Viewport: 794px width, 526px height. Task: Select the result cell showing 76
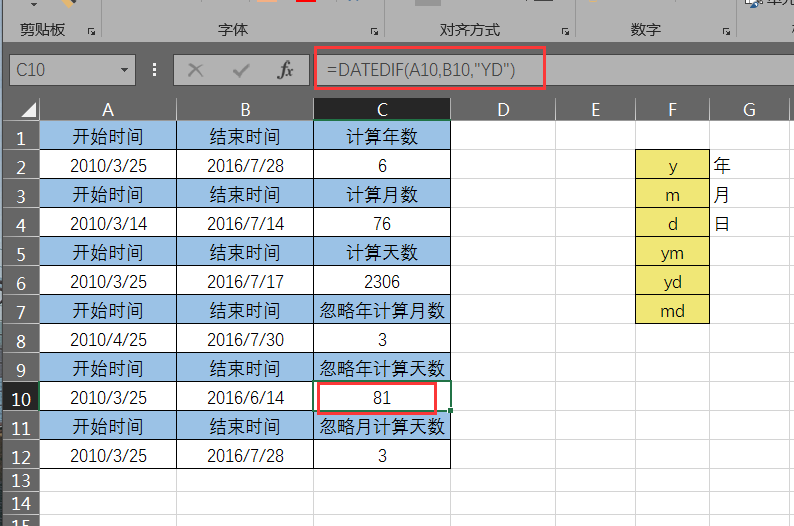pos(382,223)
